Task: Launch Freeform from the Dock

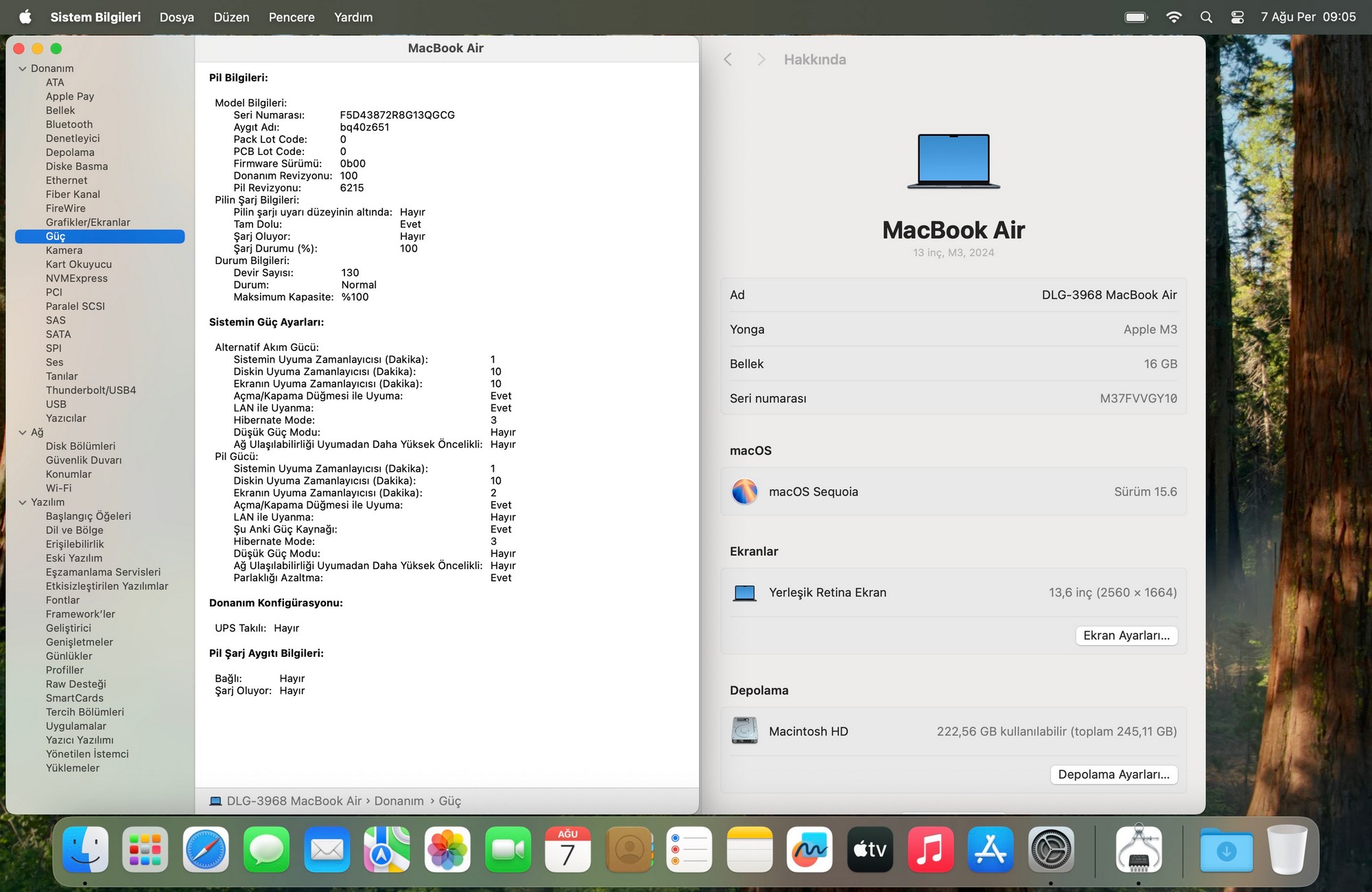Action: pos(809,850)
